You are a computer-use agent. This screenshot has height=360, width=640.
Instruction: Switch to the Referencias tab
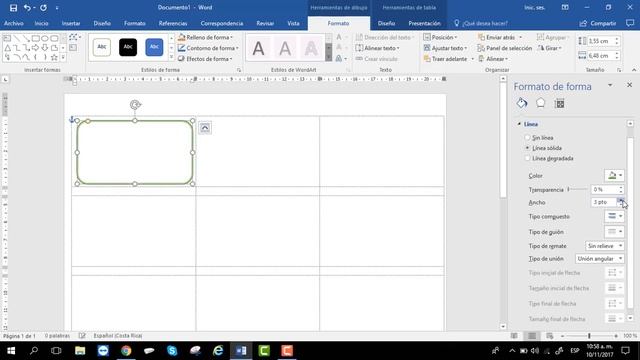(x=173, y=23)
